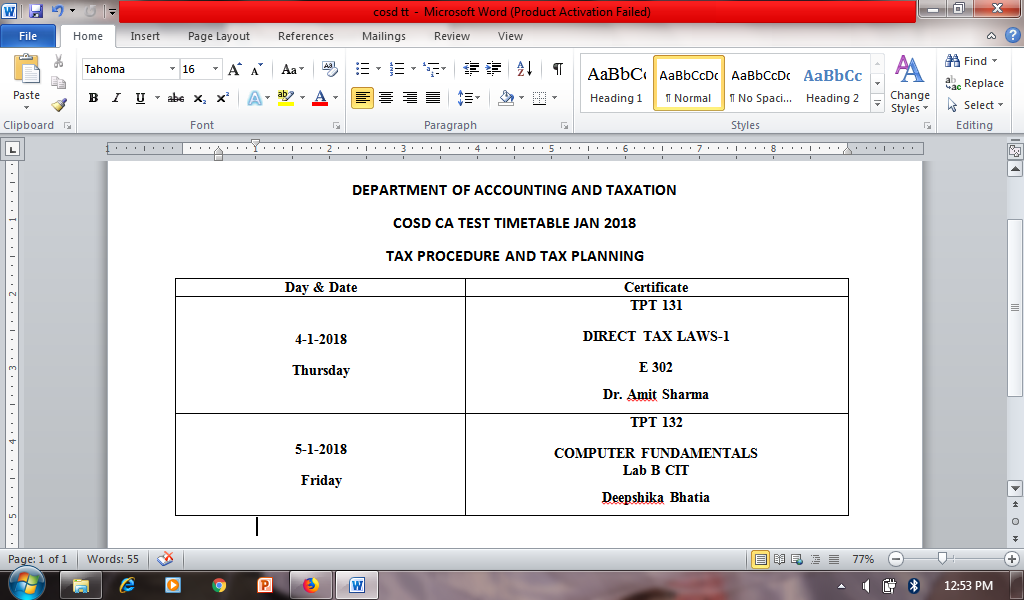Open the Insert ribbon tab
Viewport: 1024px width, 600px height.
pyautogui.click(x=145, y=36)
